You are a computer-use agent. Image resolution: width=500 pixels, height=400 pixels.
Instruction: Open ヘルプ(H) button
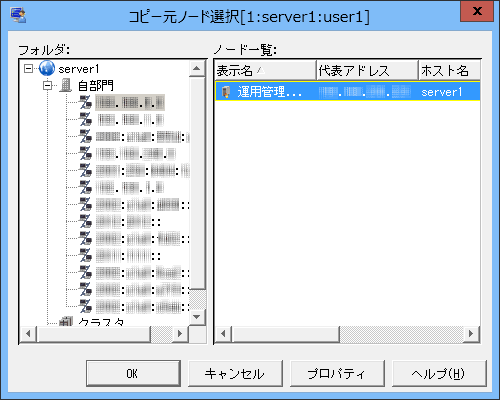439,373
